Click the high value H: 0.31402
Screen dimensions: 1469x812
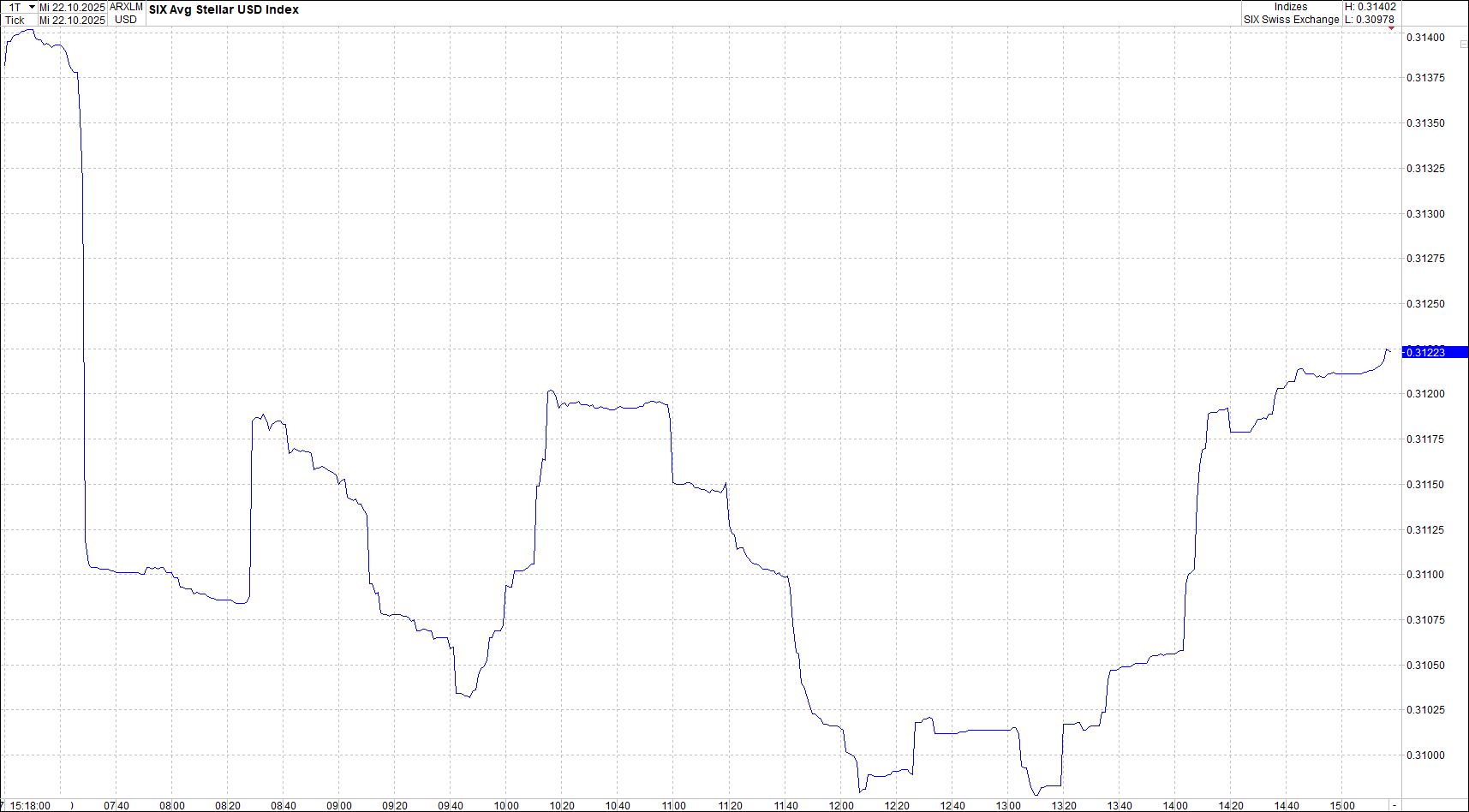[x=1370, y=6]
